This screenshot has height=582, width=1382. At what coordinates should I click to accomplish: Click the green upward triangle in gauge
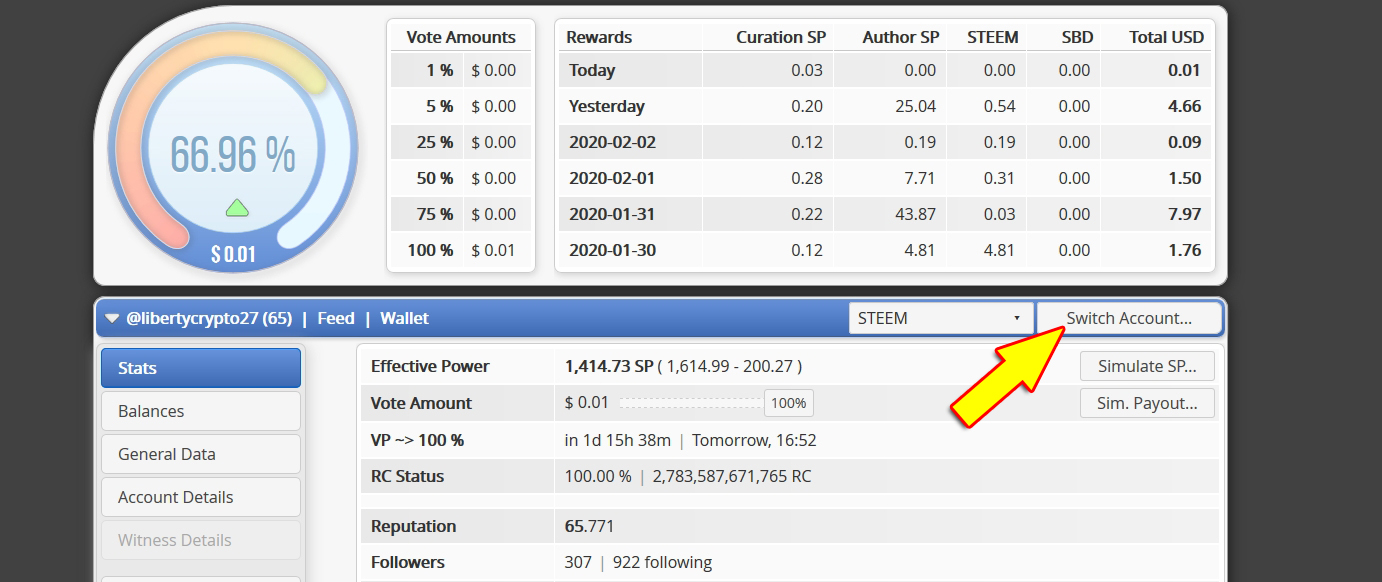pyautogui.click(x=237, y=208)
